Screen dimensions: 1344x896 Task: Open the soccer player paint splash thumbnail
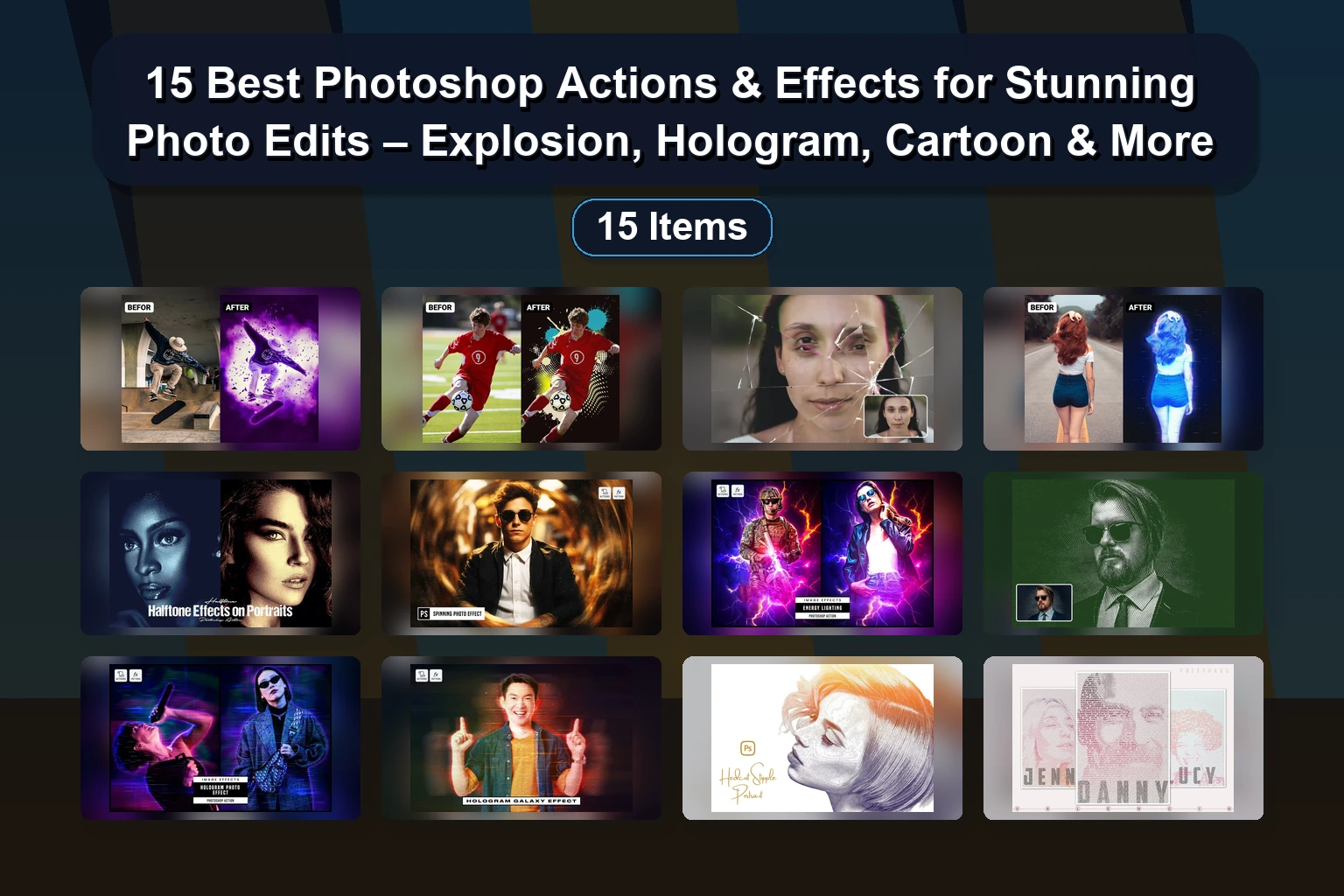pyautogui.click(x=521, y=368)
